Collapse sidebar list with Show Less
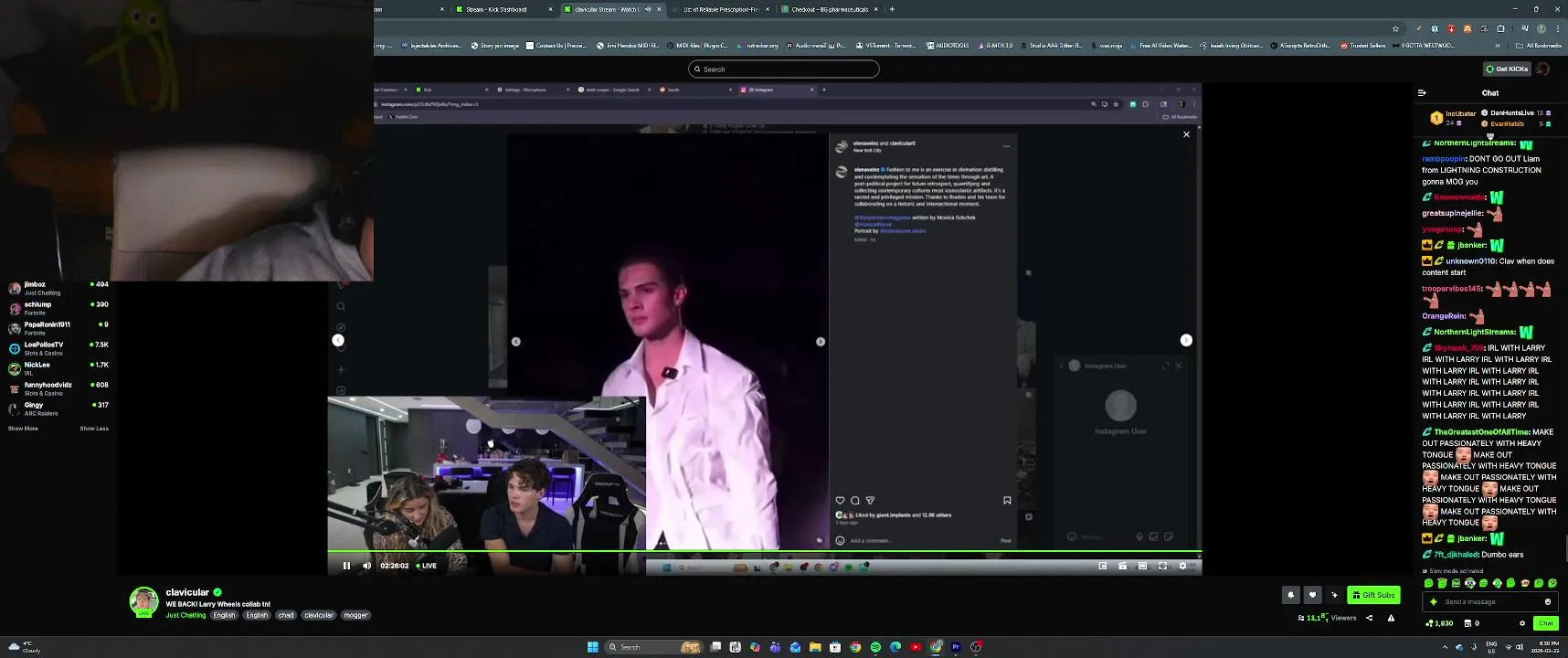The height and width of the screenshot is (658, 1568). (94, 429)
